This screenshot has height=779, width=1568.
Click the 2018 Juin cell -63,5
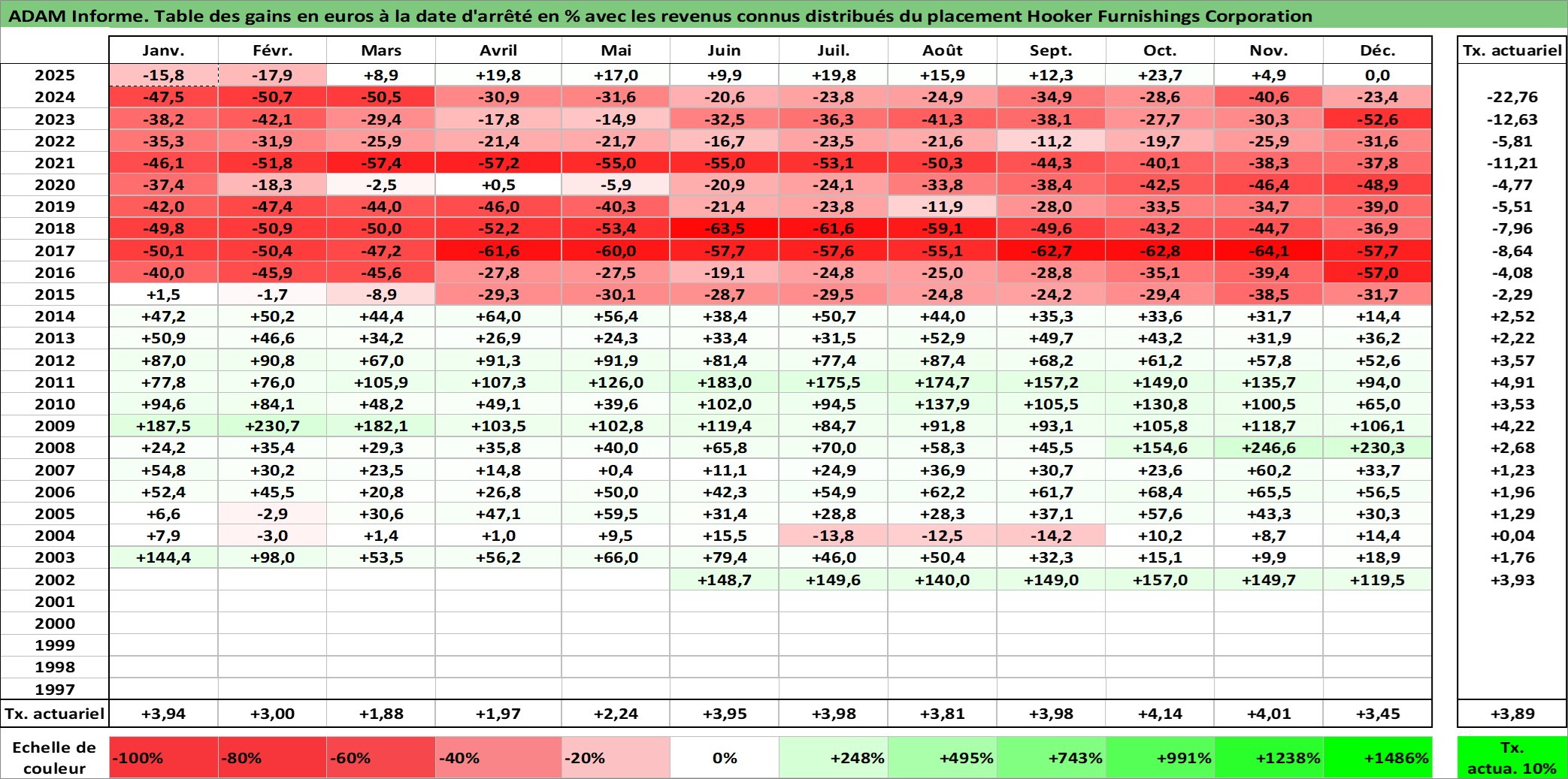click(x=725, y=228)
